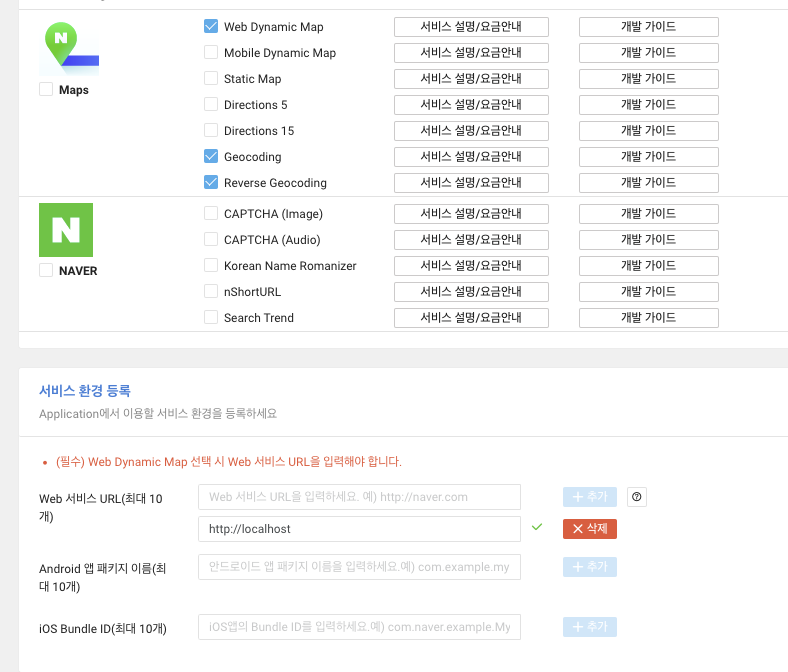Open 개발 가이드 for Geocoding
The height and width of the screenshot is (672, 788).
point(648,157)
